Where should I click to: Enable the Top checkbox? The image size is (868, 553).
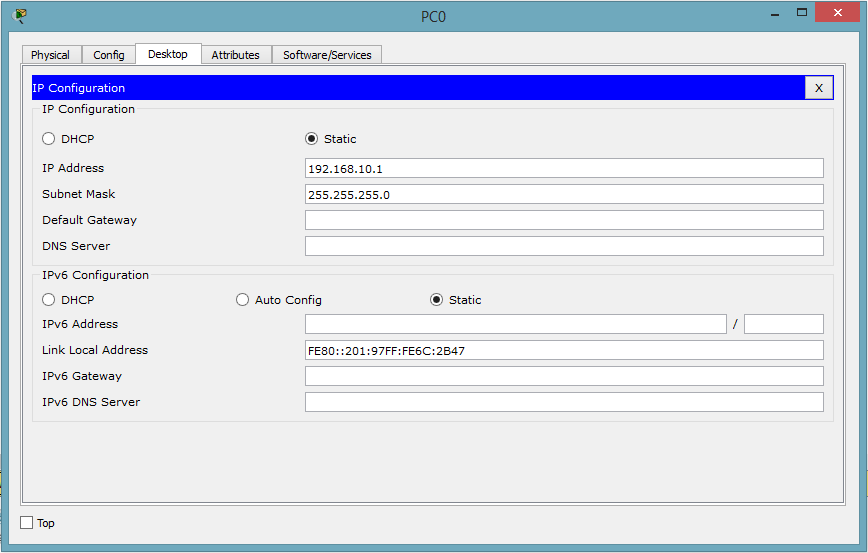click(x=27, y=523)
